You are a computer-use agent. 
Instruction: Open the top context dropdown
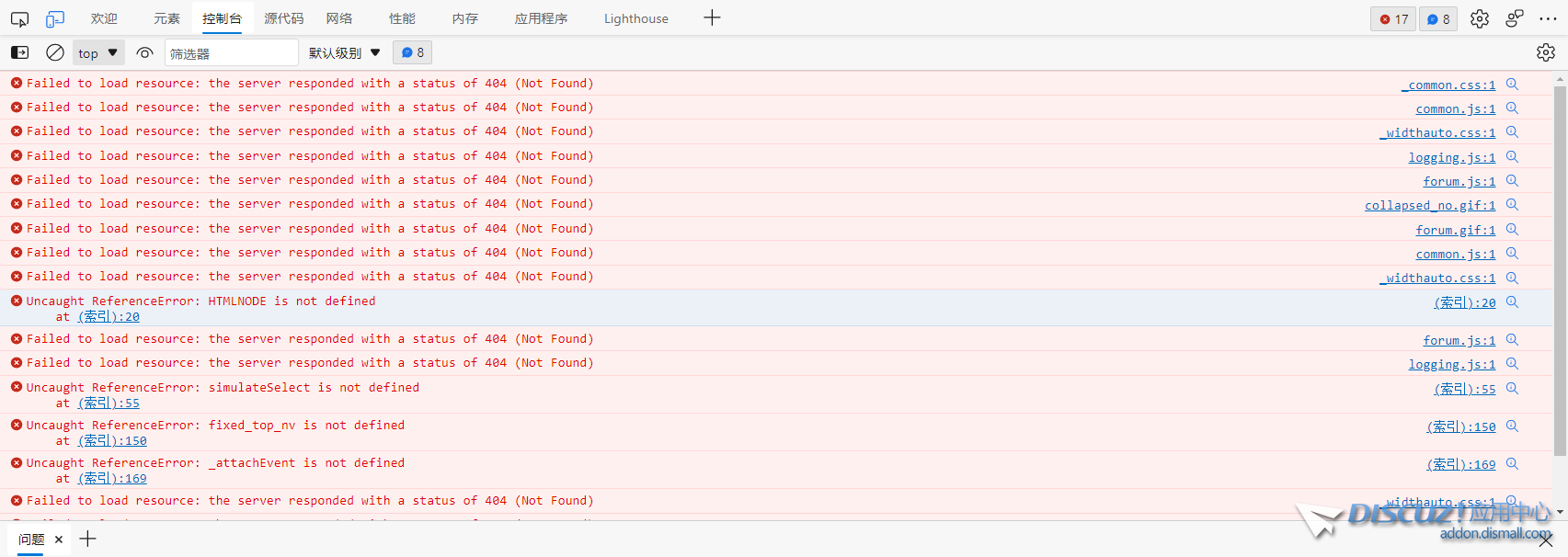click(98, 52)
